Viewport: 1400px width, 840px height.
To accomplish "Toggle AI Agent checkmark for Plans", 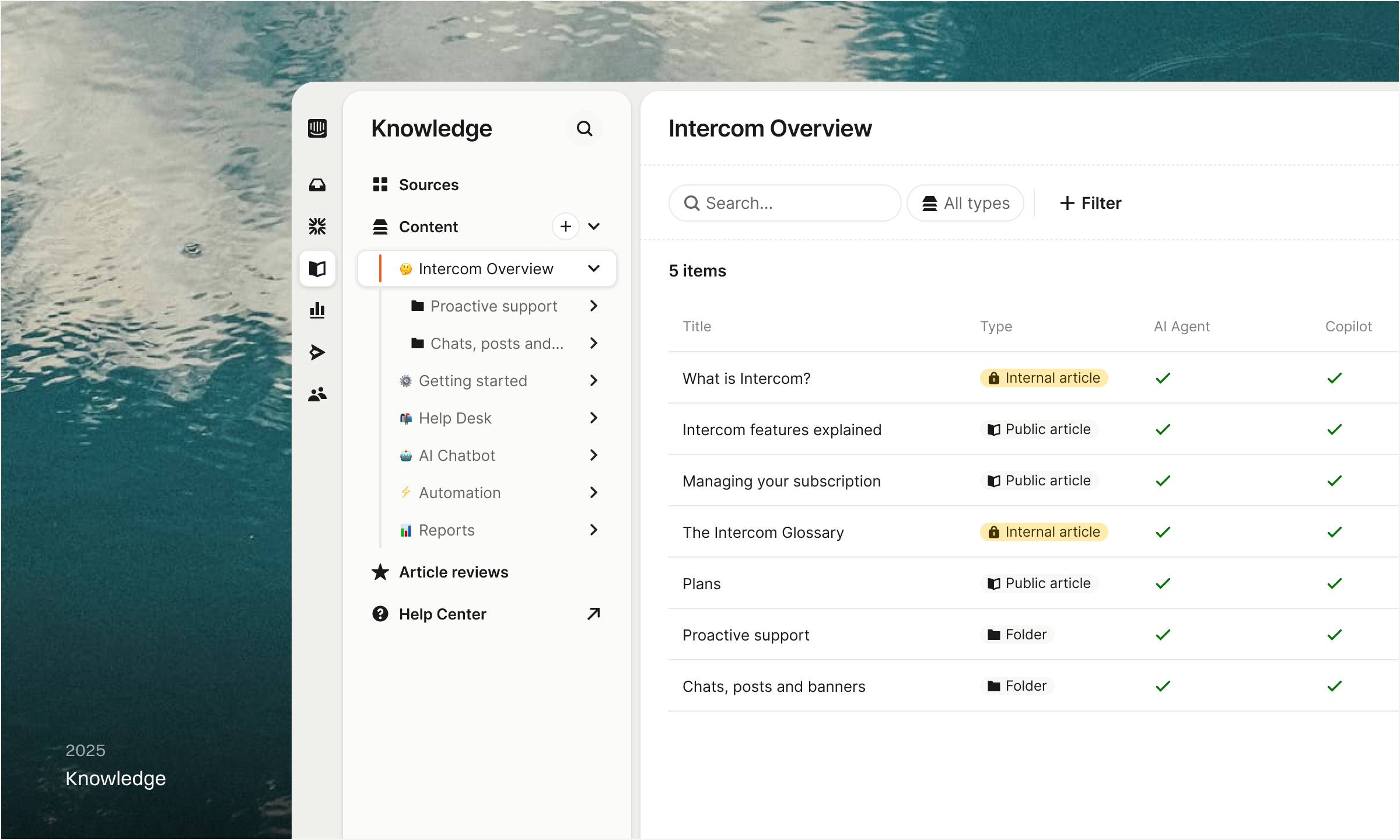I will 1163,583.
